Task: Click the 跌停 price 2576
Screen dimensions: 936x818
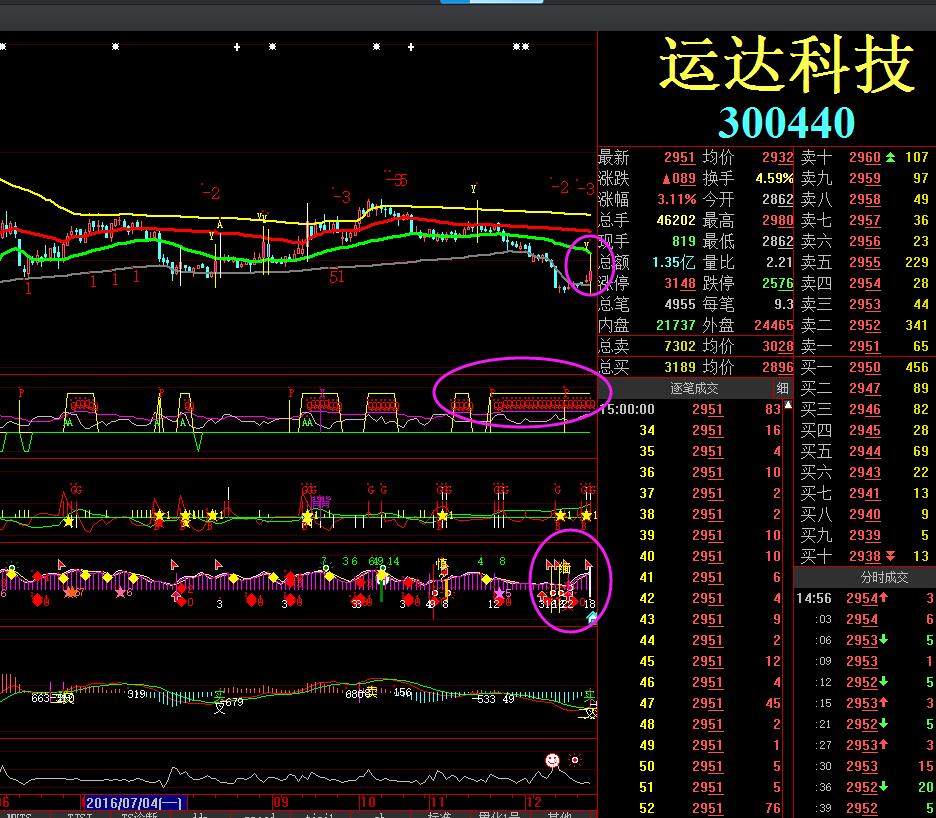Action: [x=778, y=283]
